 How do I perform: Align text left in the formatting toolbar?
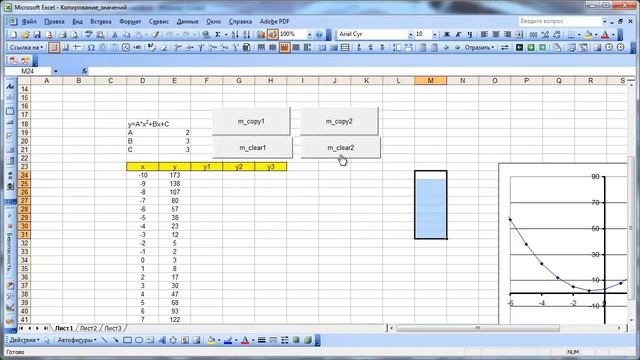pyautogui.click(x=484, y=35)
